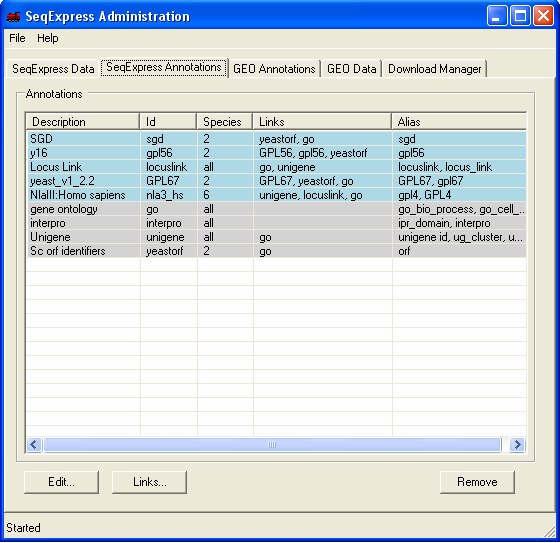Select the y16 annotation row
Image resolution: width=560 pixels, height=543 pixels.
point(276,153)
